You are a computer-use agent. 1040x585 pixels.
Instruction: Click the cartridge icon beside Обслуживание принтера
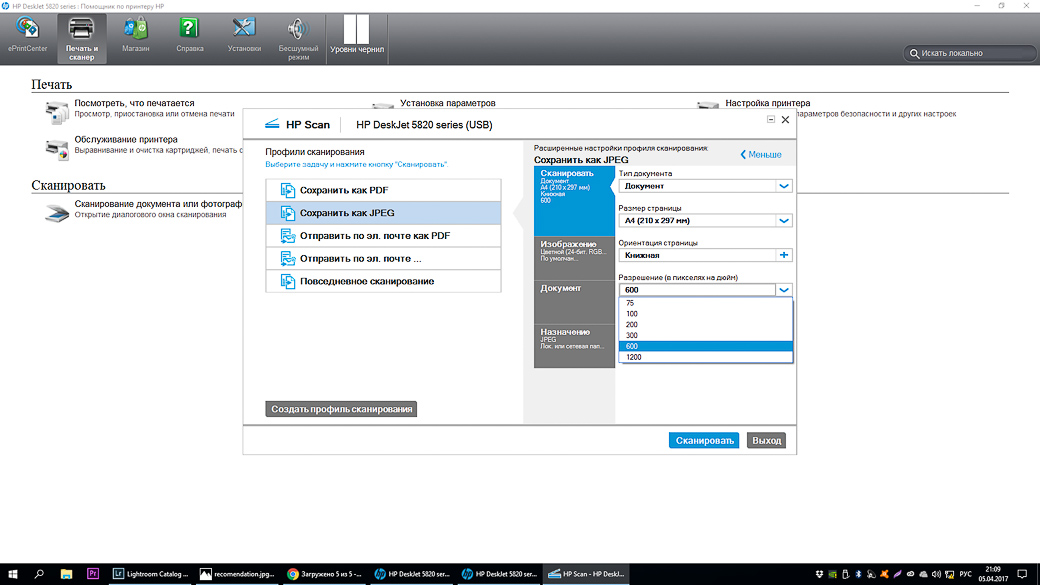(56, 149)
